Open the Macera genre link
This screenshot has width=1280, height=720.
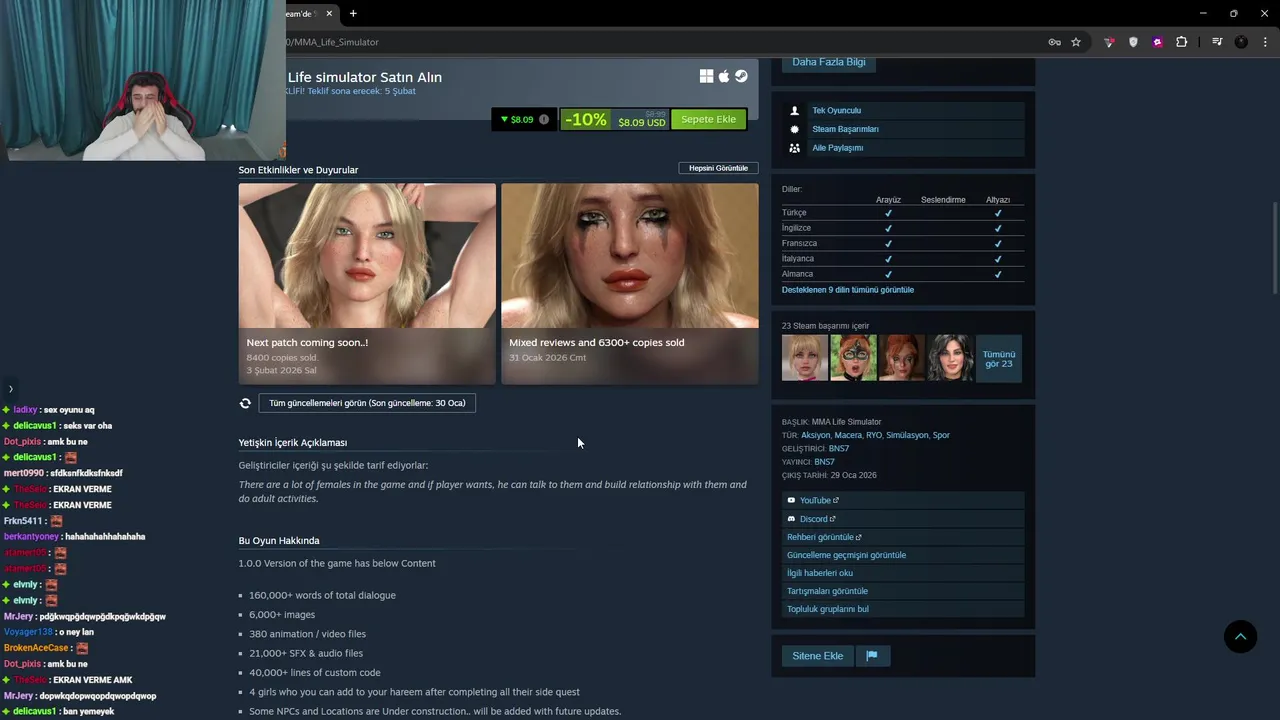[848, 435]
